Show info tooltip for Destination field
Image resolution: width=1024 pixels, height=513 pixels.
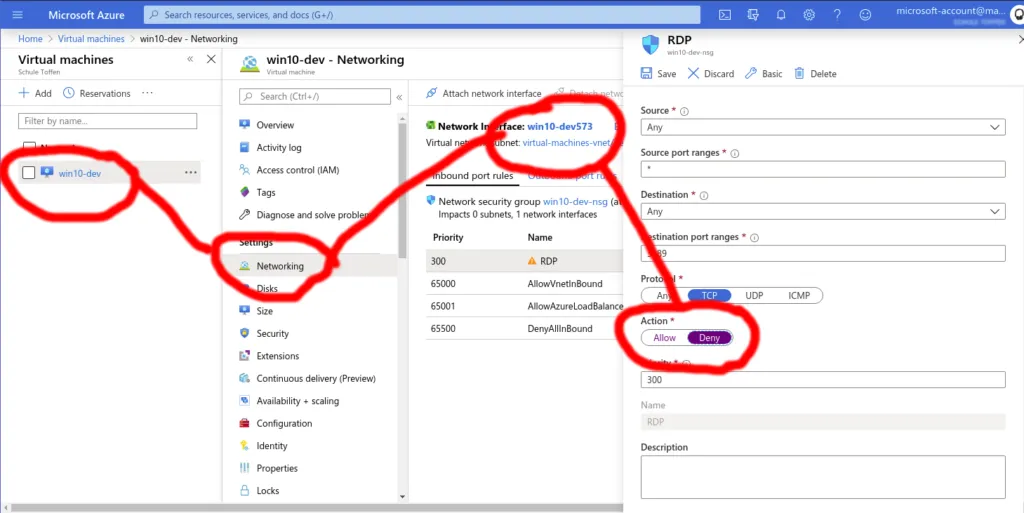click(x=704, y=195)
